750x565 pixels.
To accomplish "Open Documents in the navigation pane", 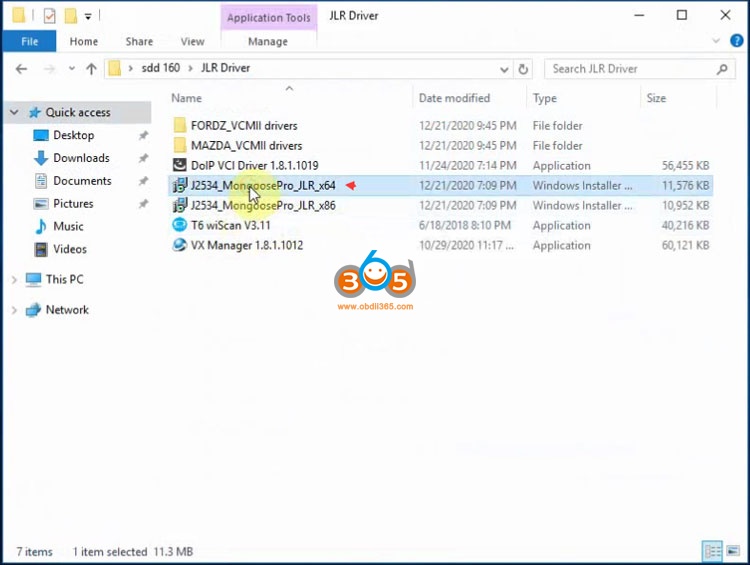I will 82,181.
